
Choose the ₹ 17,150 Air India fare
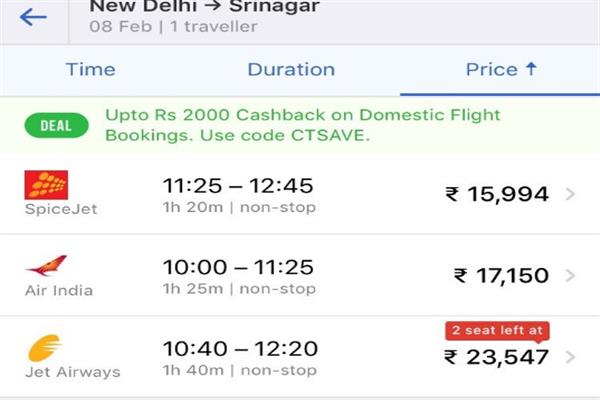pos(501,276)
